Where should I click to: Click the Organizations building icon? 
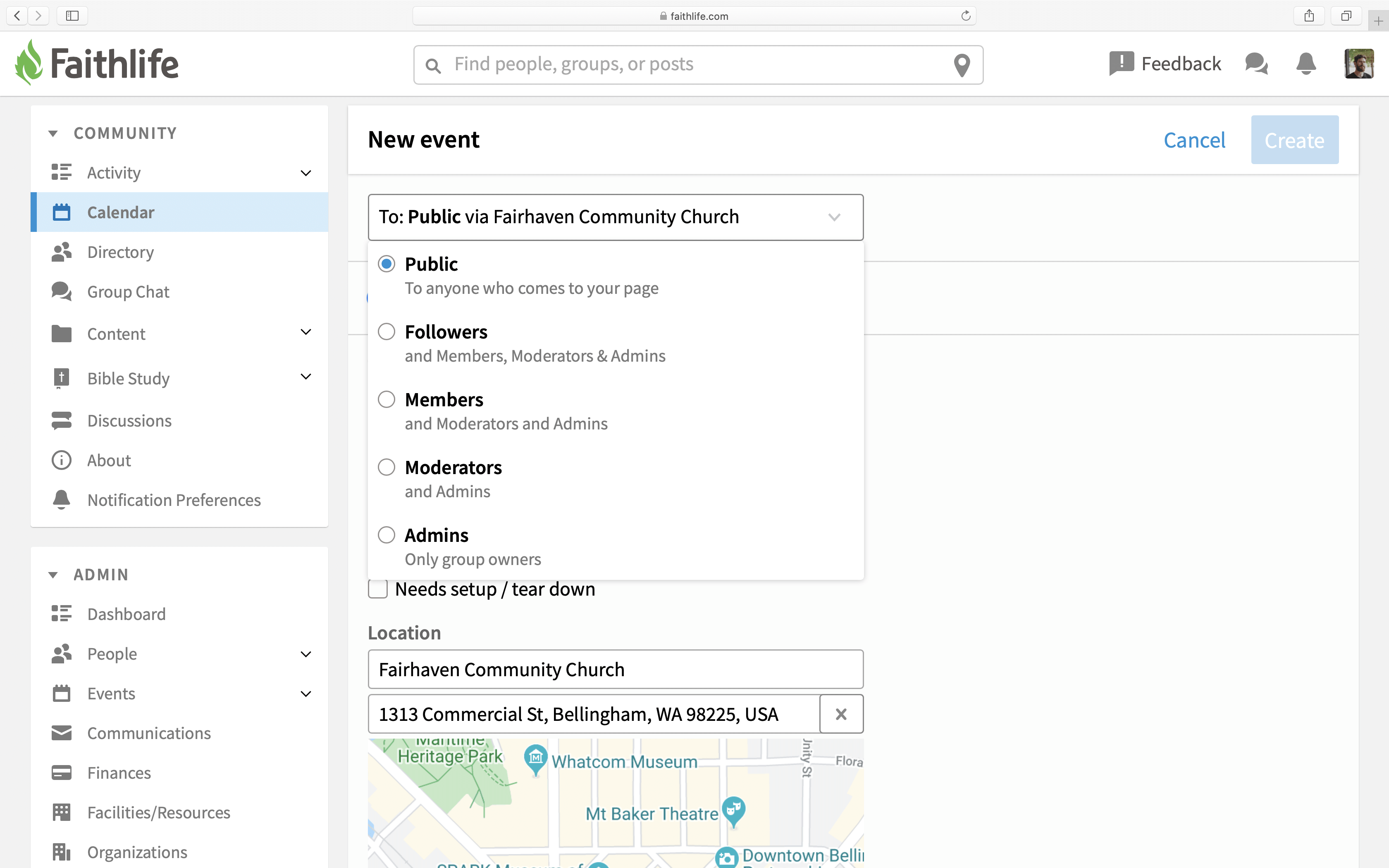click(62, 852)
